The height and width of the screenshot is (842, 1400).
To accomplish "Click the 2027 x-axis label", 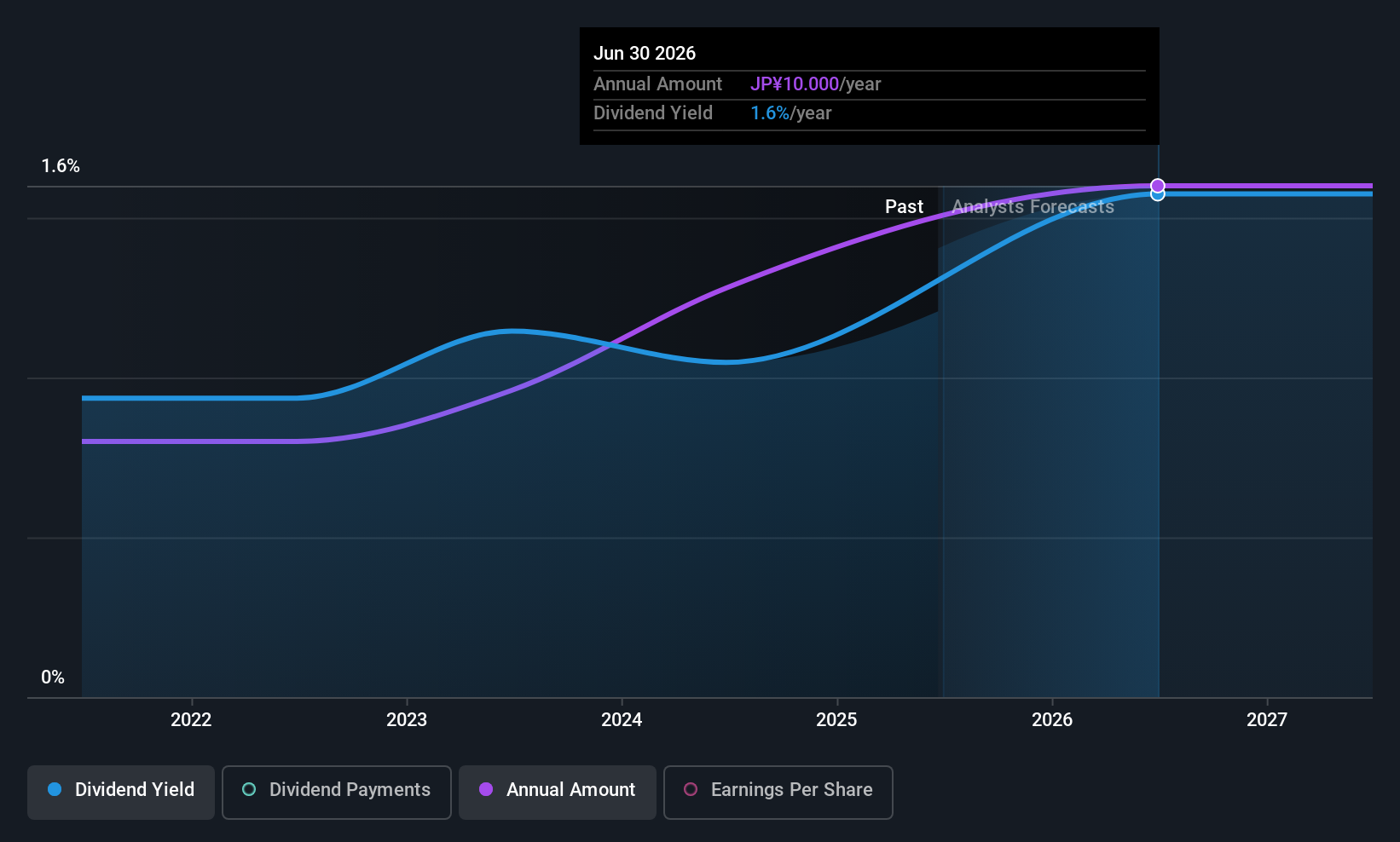I will [1267, 719].
